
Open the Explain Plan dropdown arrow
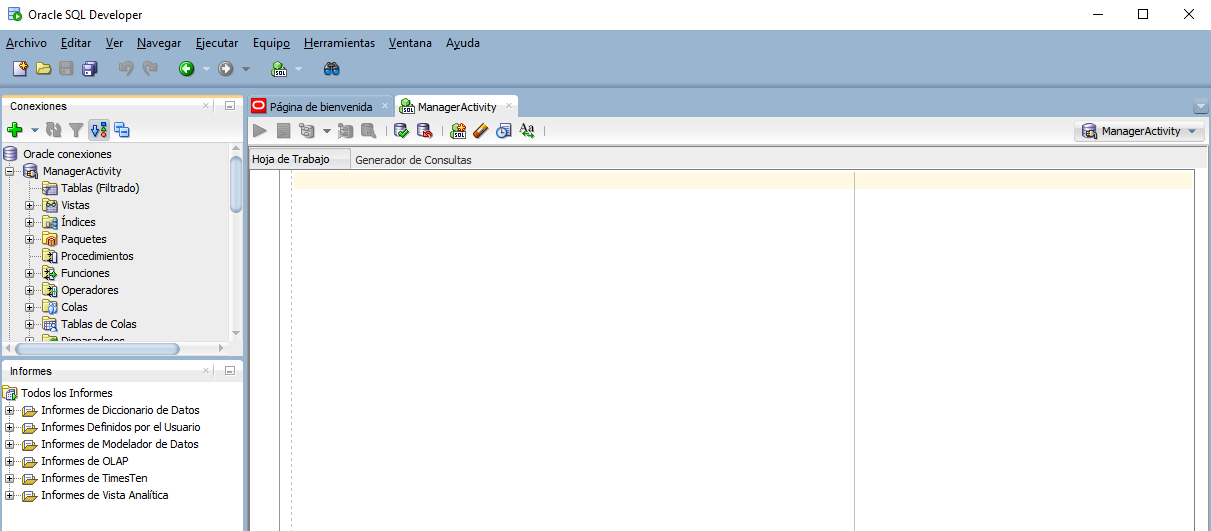click(326, 131)
